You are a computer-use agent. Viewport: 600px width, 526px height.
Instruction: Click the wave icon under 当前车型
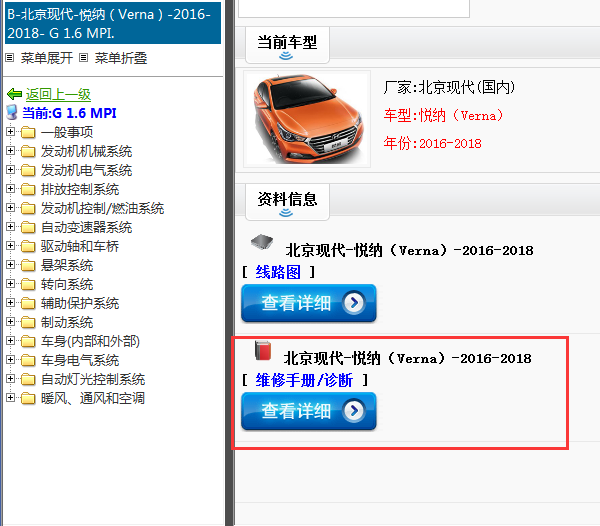(x=286, y=56)
